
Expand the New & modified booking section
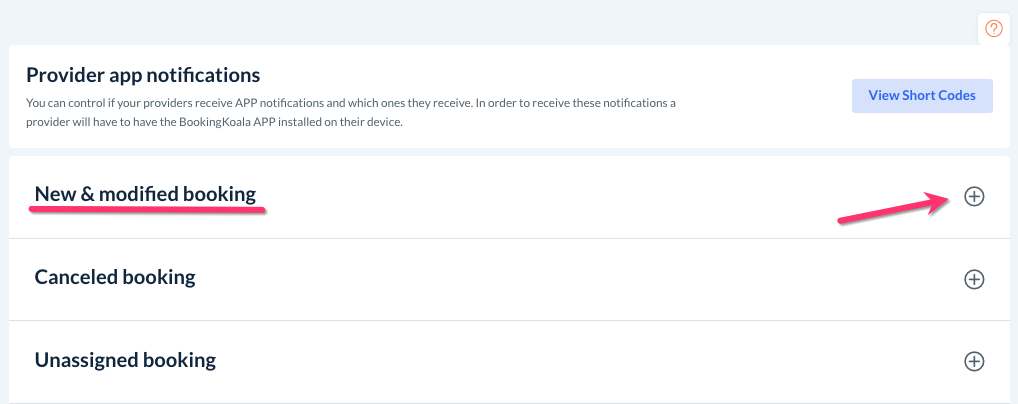(974, 197)
